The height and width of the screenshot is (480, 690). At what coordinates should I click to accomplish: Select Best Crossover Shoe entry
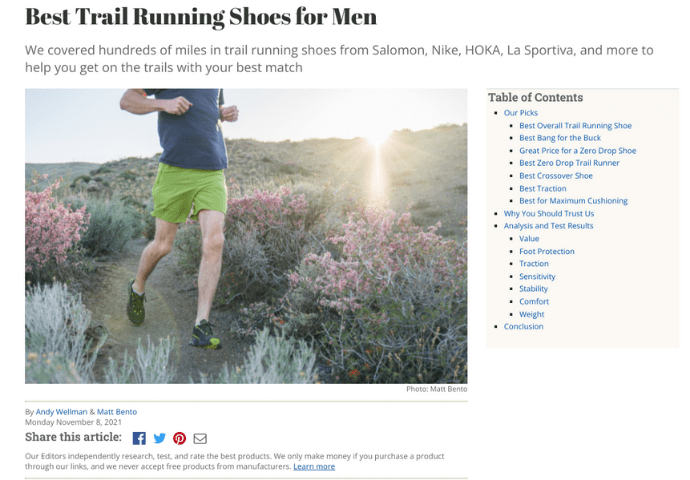tap(555, 176)
